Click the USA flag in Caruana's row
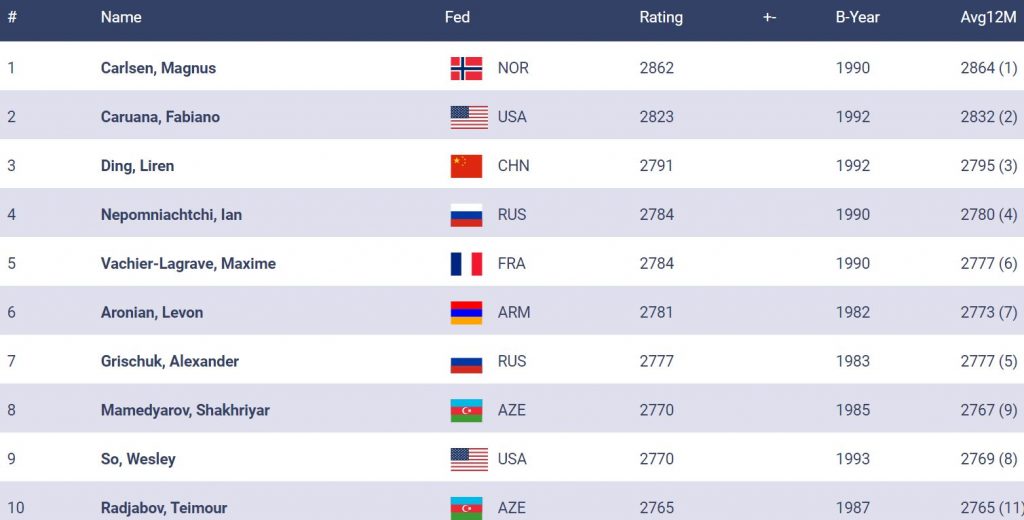 (469, 117)
